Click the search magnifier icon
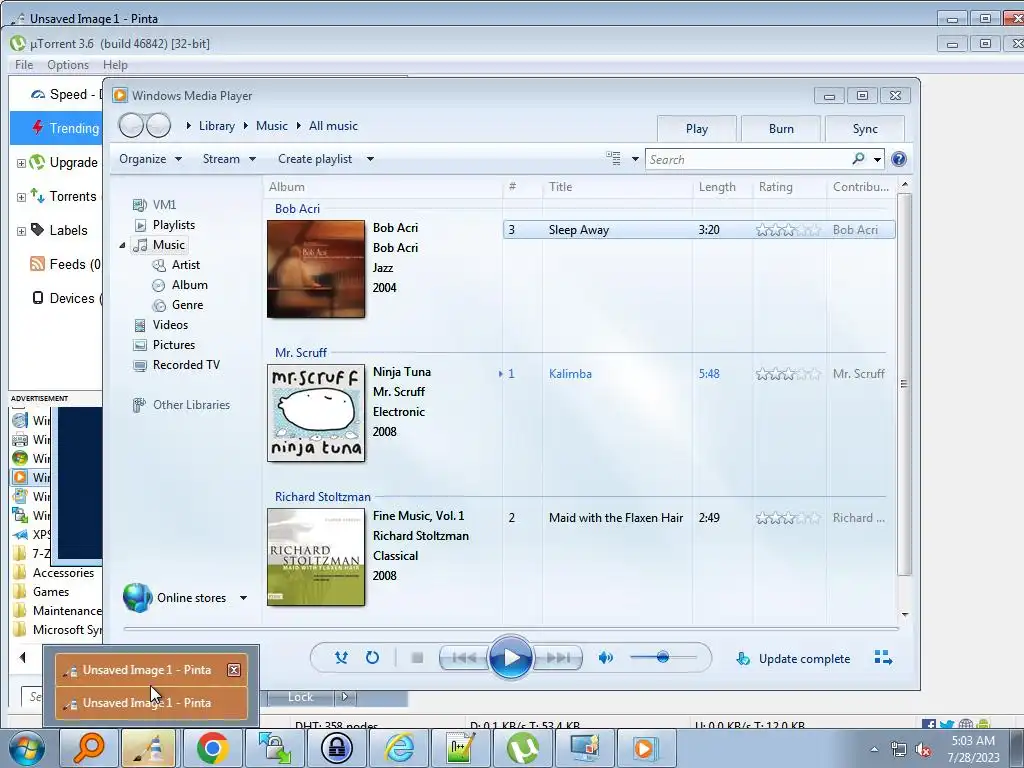This screenshot has height=768, width=1024. (859, 159)
